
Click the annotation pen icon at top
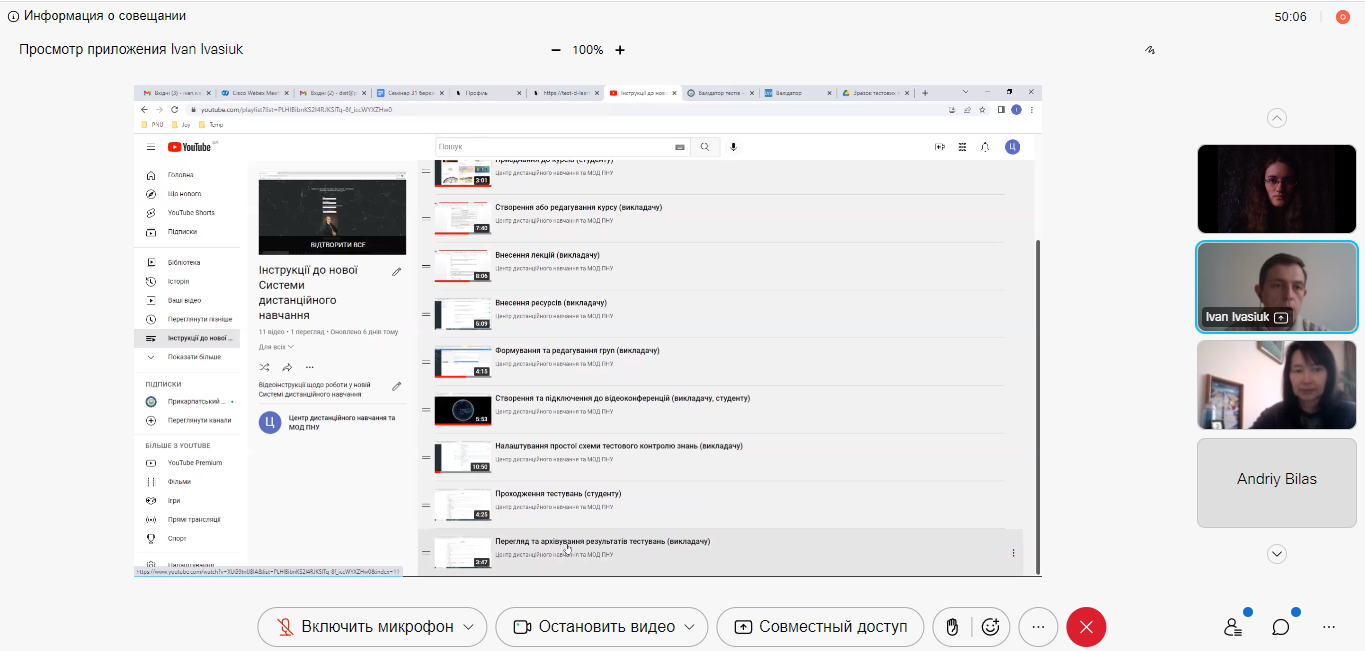coord(1150,50)
